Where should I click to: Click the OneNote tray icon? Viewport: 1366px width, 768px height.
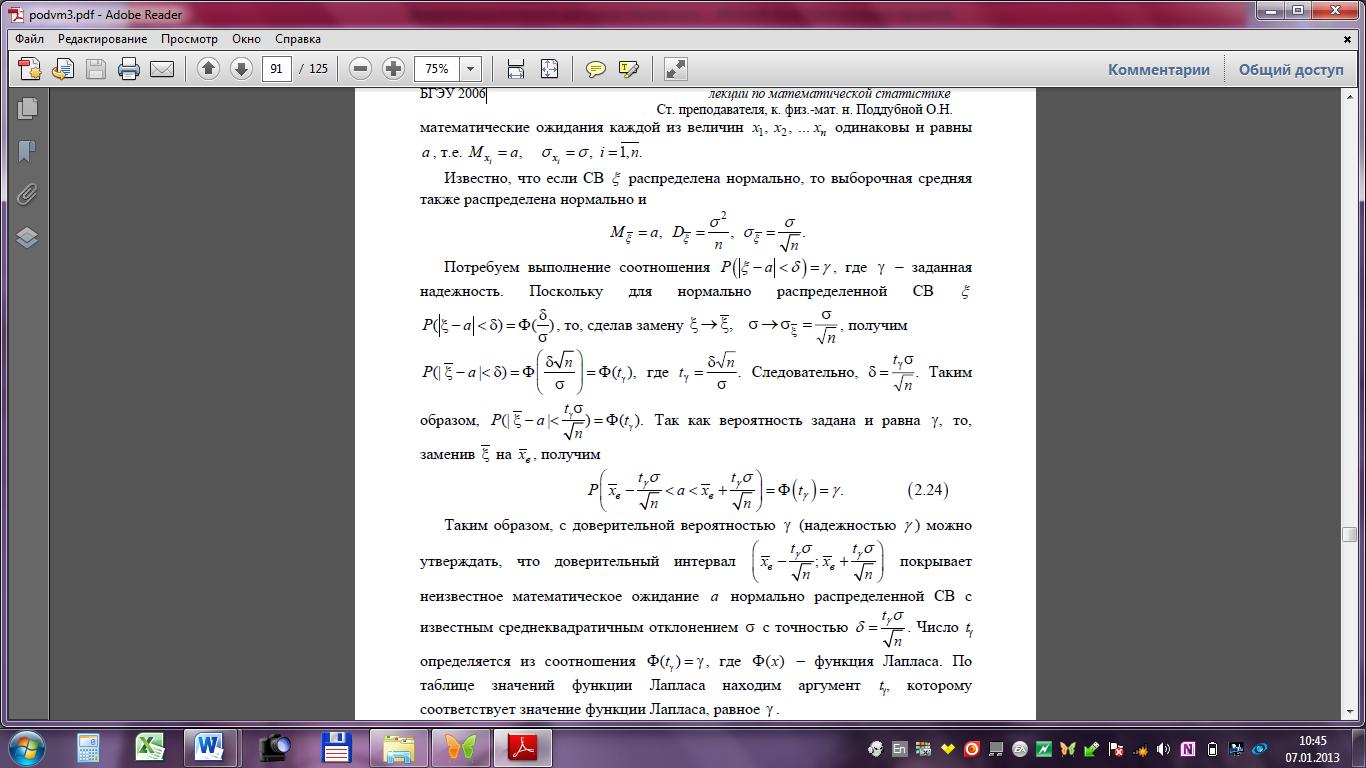click(x=1188, y=748)
